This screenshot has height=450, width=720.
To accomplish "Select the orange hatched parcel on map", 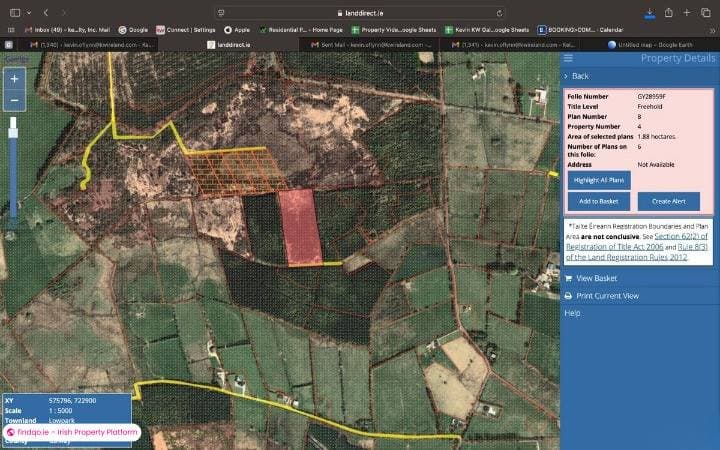I will tap(235, 171).
